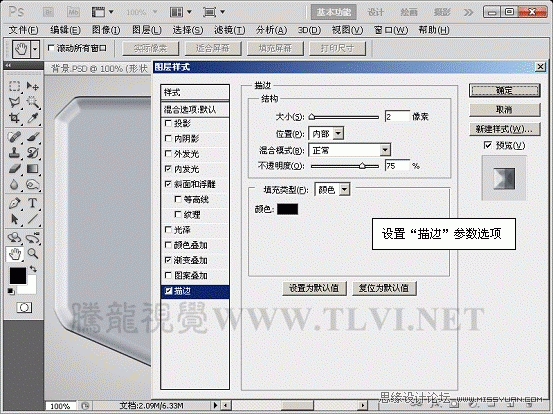Enable Color Overlay (颜色叠加) style
This screenshot has width=553, height=414.
pos(168,245)
